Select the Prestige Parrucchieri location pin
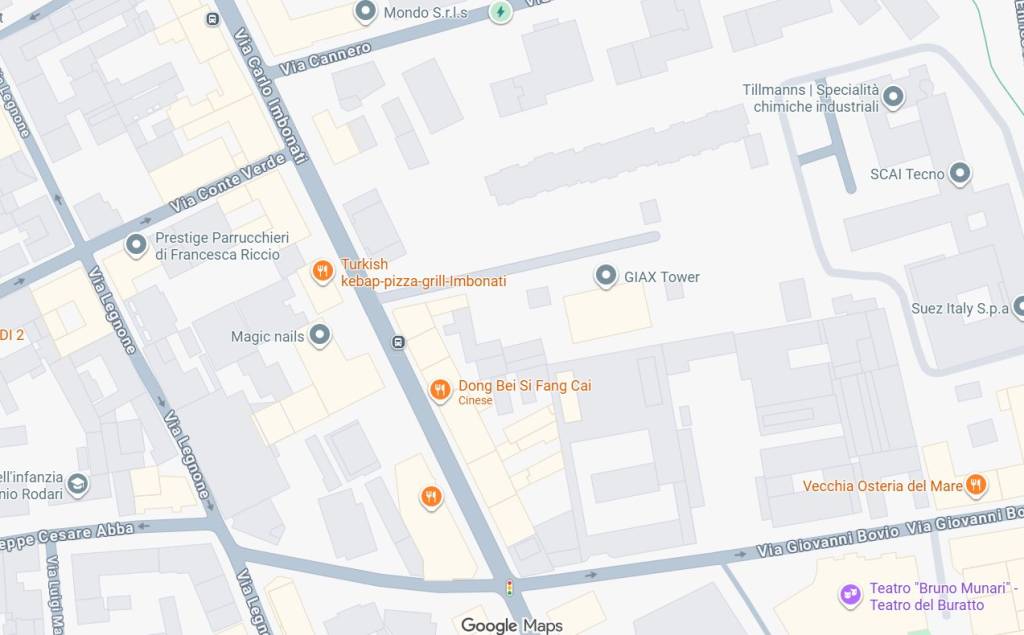 click(x=136, y=246)
